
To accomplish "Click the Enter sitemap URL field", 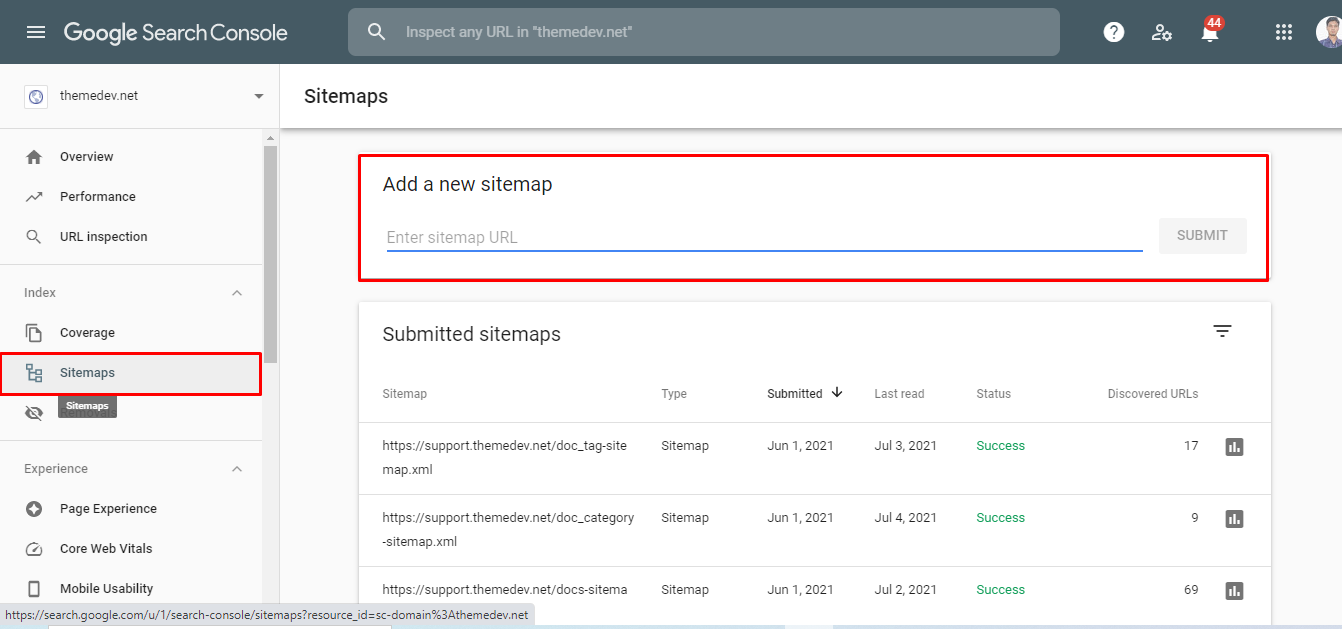I will point(764,237).
